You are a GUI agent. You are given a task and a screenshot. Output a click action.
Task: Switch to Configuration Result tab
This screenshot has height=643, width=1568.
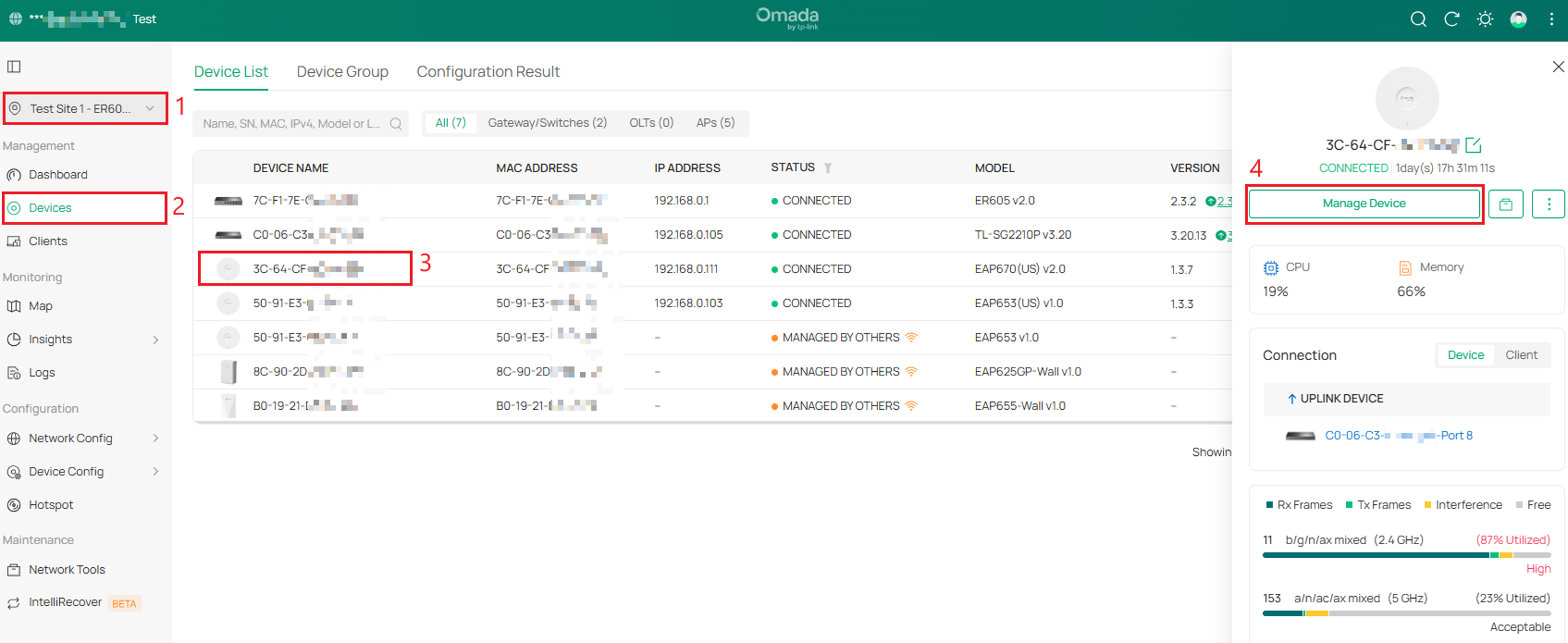tap(487, 72)
